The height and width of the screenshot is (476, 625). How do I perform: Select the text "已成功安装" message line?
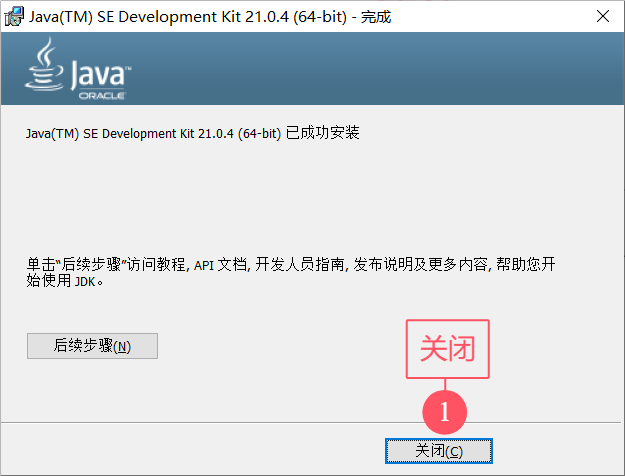tap(193, 133)
